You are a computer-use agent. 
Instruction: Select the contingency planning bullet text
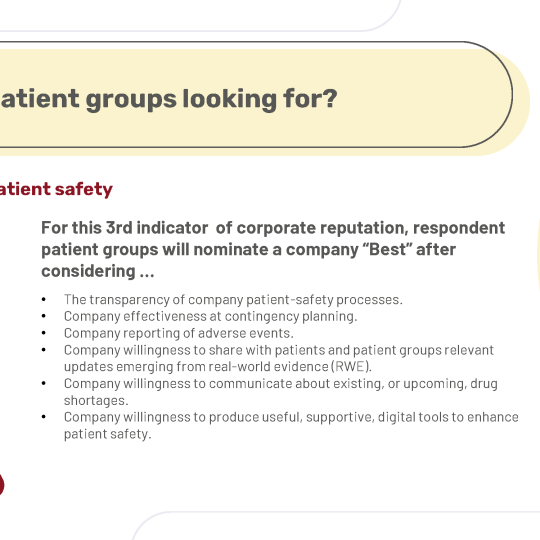tap(211, 316)
